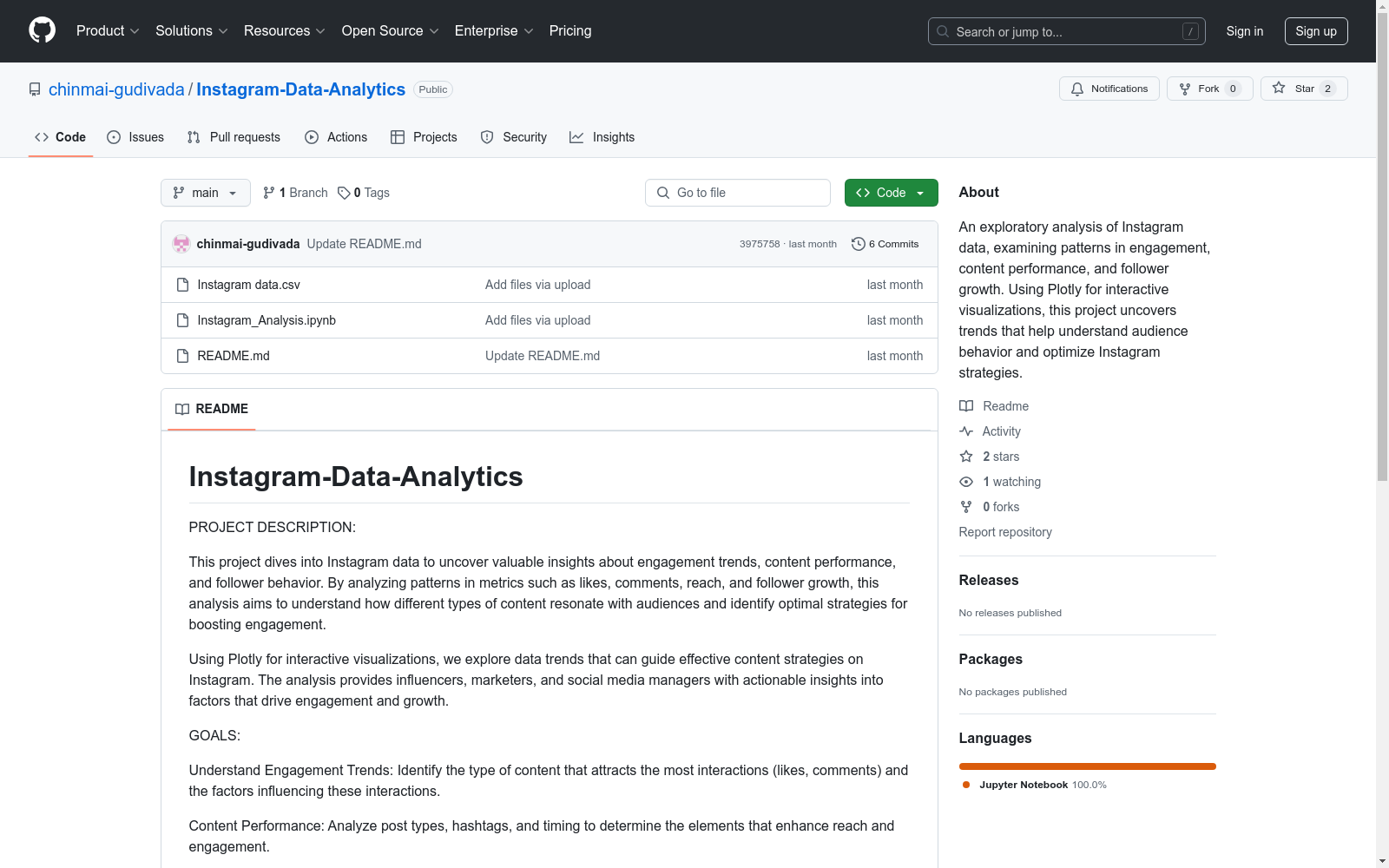This screenshot has width=1389, height=868.
Task: Click file icon beside Instagram_Analysis.ipynb
Action: 182,320
